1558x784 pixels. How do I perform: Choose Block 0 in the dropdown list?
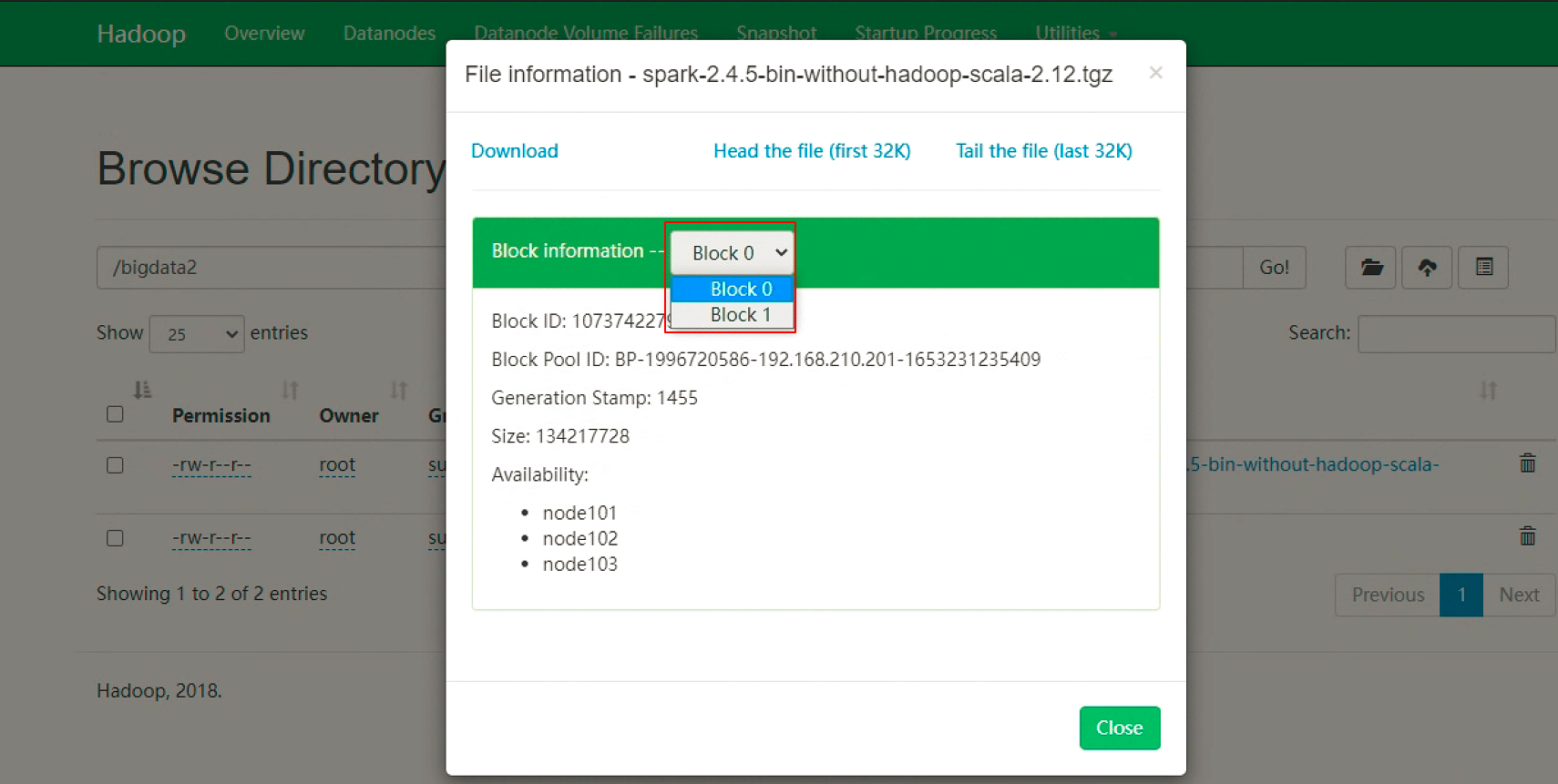pos(733,289)
